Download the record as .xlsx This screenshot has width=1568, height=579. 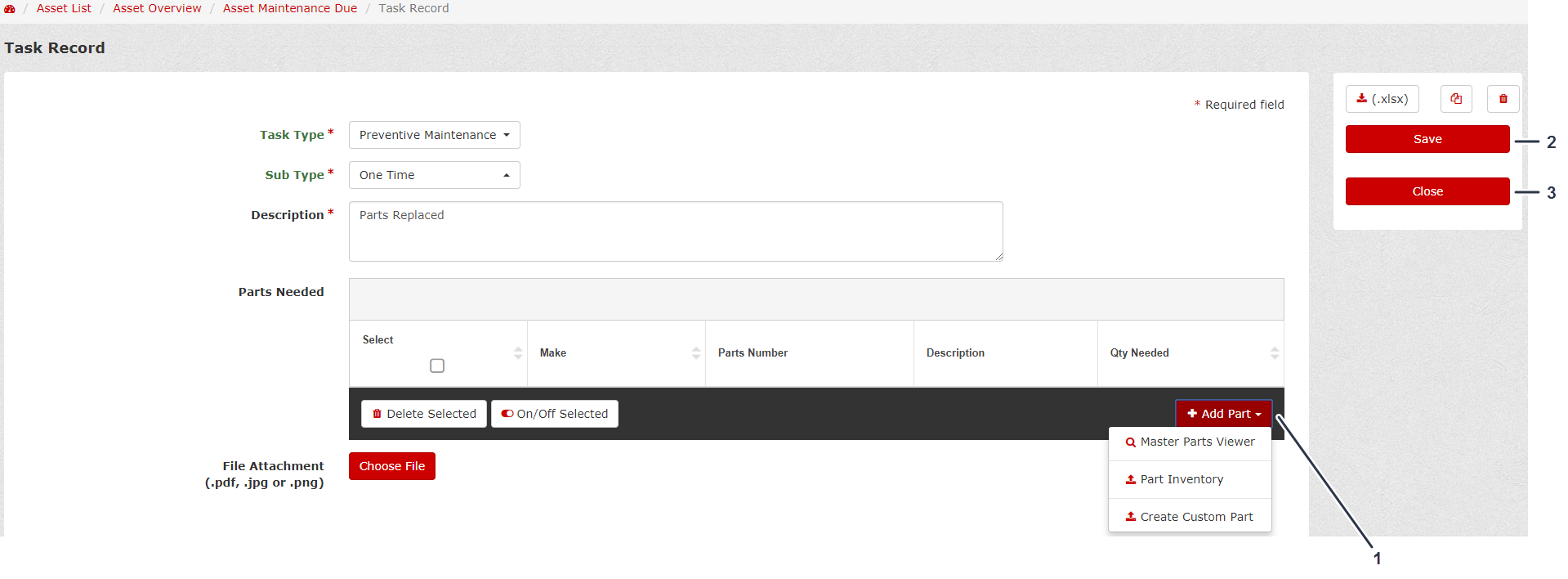[x=1382, y=99]
